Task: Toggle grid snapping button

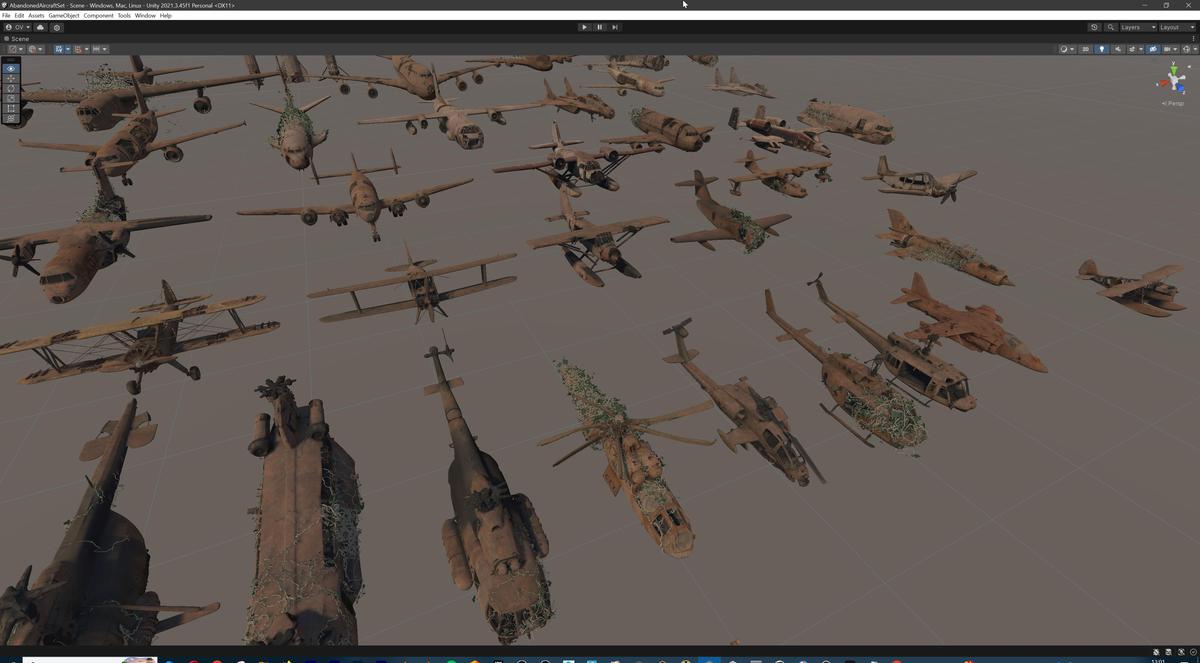Action: click(x=78, y=49)
